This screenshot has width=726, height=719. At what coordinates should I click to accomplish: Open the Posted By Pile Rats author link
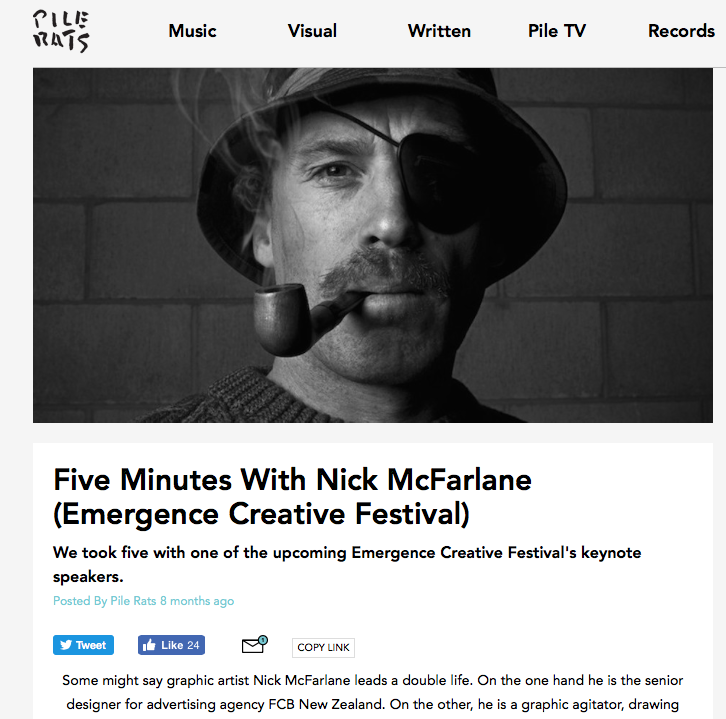(105, 601)
